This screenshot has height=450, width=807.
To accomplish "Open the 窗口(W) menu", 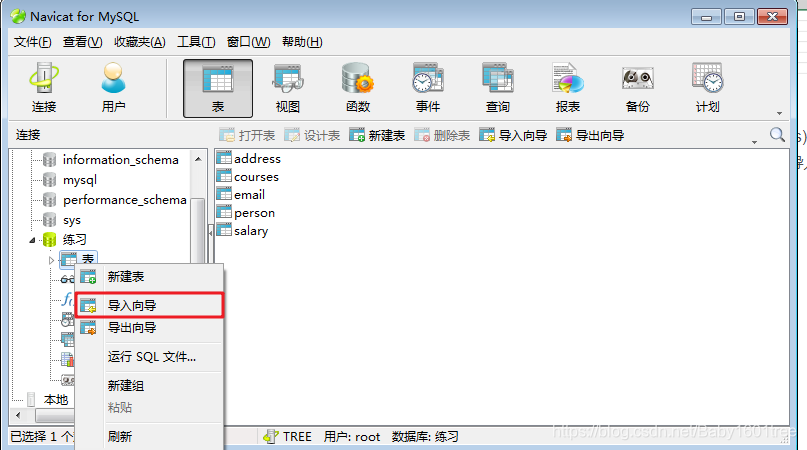I will click(x=248, y=42).
